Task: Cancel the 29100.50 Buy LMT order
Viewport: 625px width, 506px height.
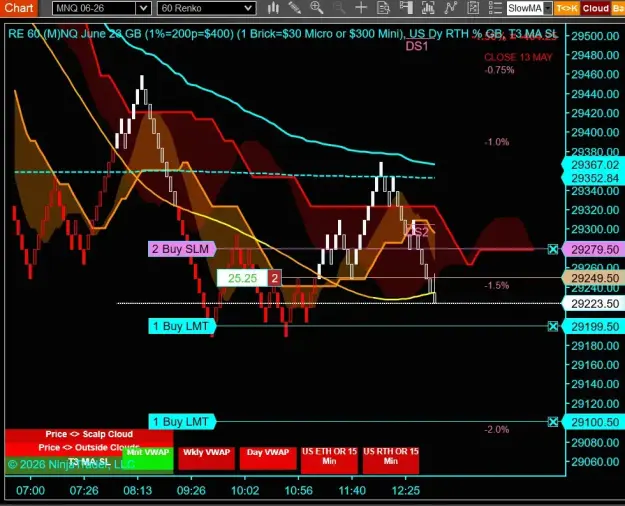Action: coord(553,422)
